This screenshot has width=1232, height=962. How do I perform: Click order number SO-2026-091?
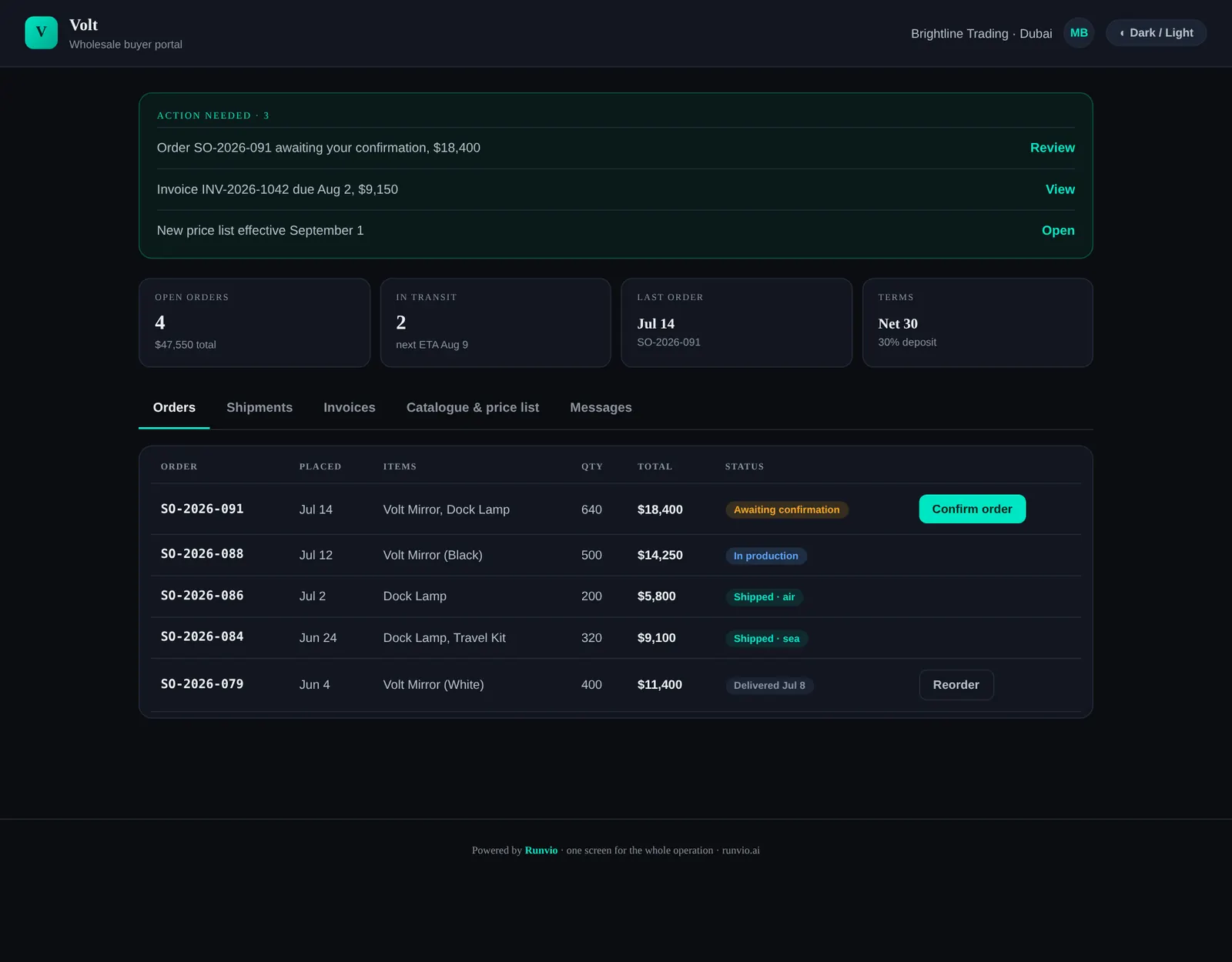point(202,509)
